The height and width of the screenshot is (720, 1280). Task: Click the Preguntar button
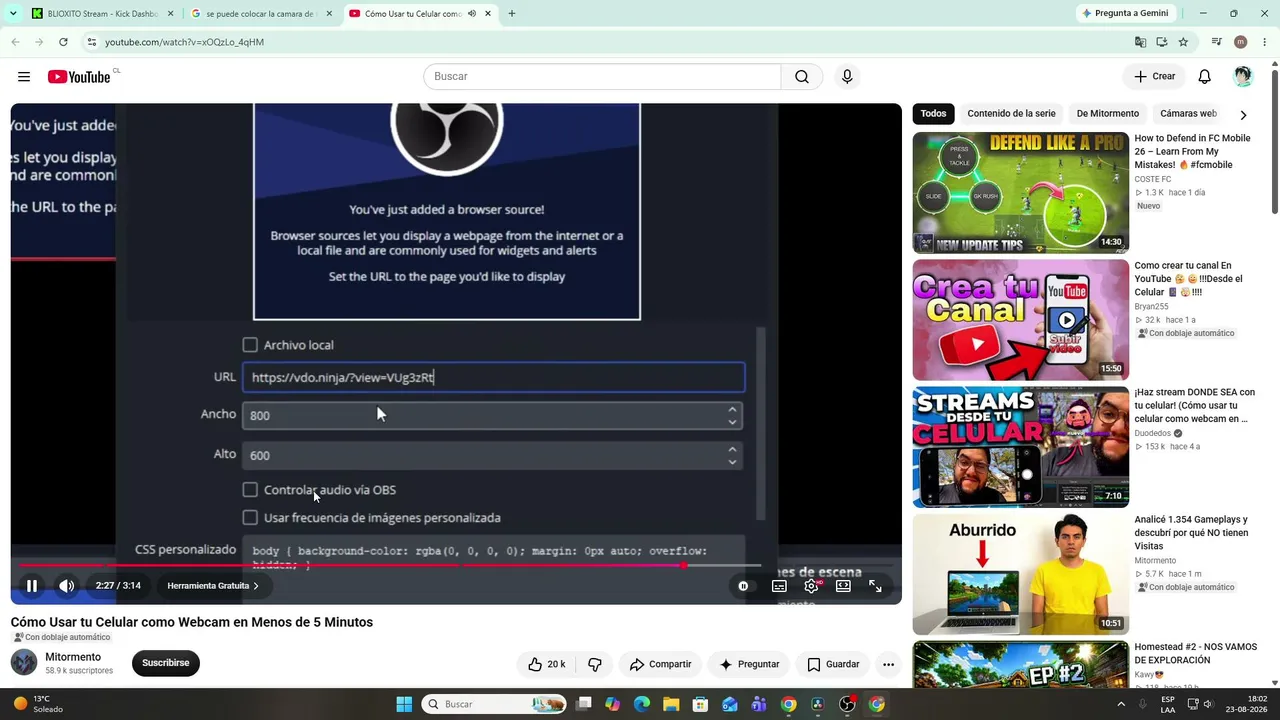[749, 664]
